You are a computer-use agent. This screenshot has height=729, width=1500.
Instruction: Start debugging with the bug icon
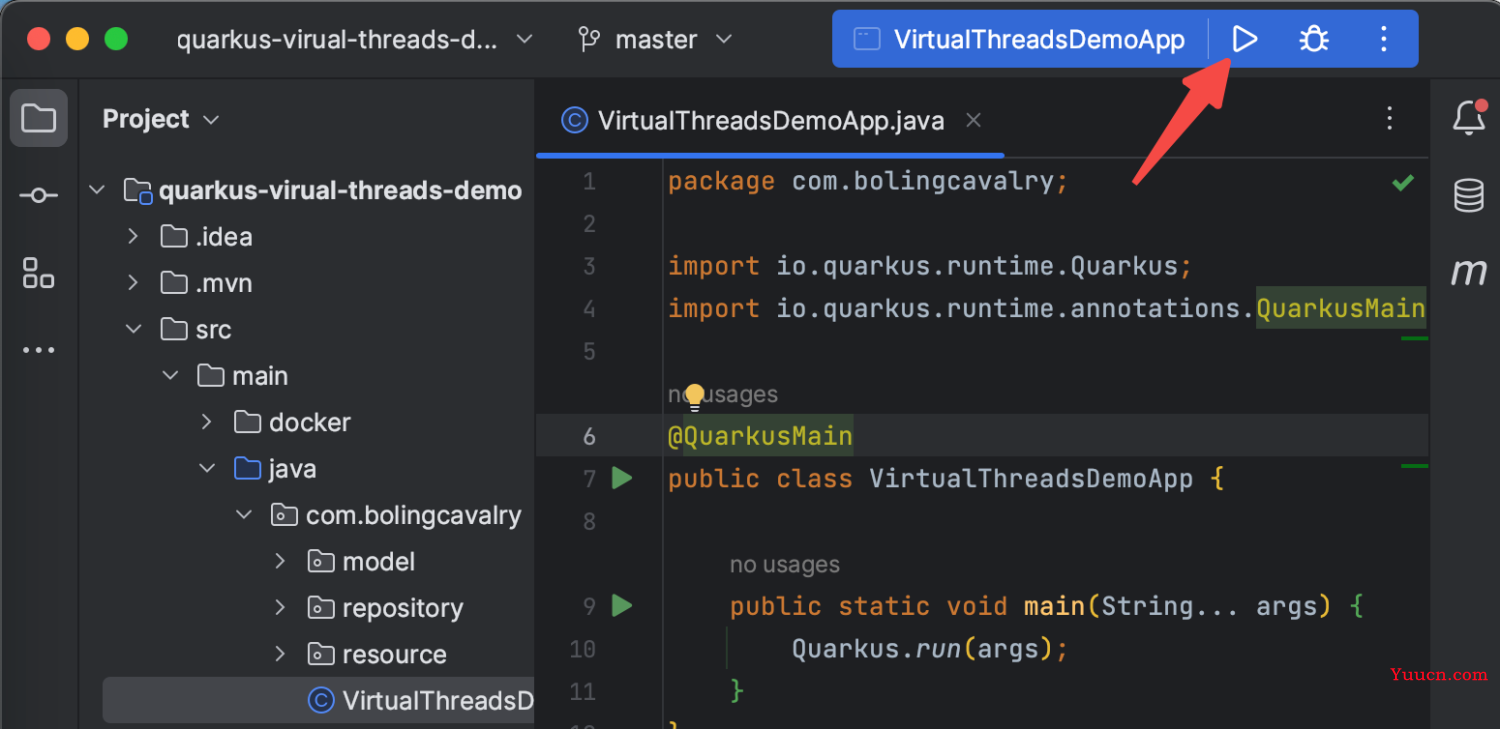pos(1314,40)
